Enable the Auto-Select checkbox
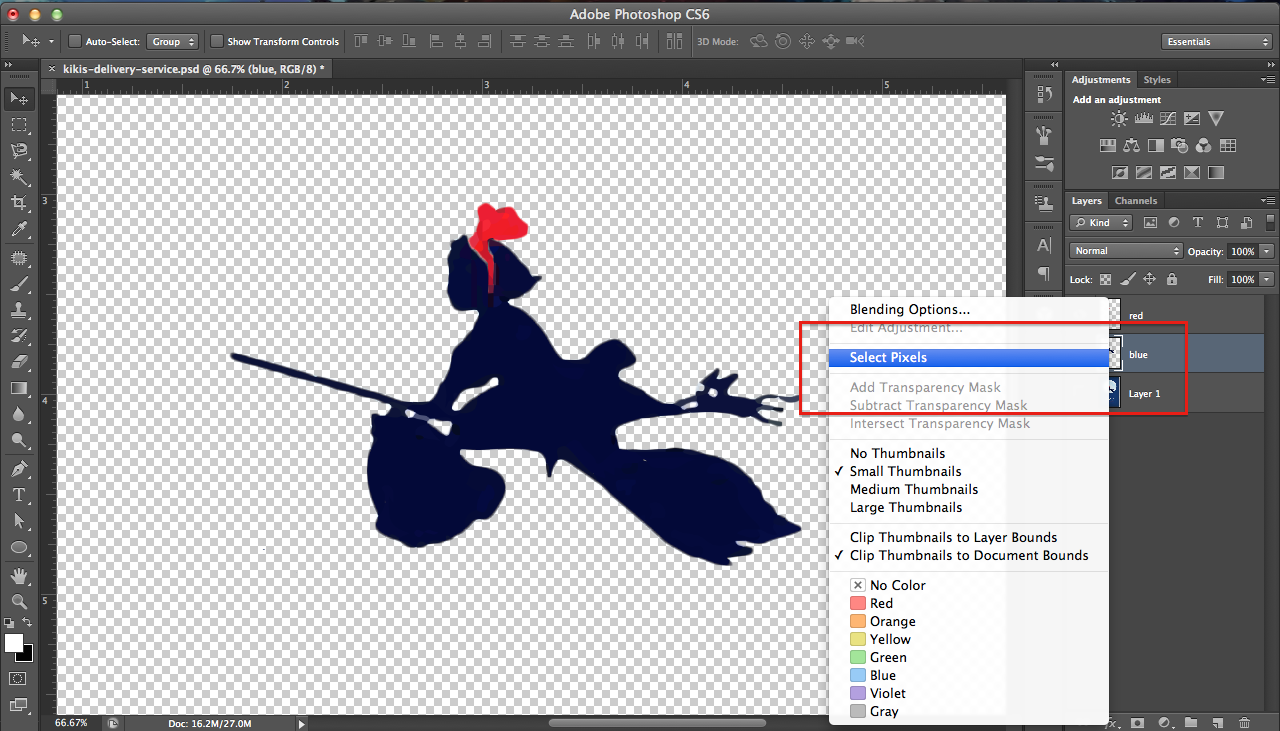The image size is (1280, 731). (74, 42)
